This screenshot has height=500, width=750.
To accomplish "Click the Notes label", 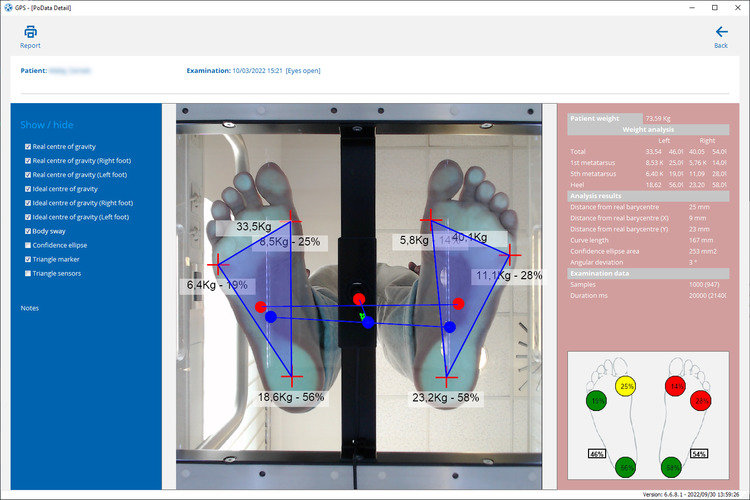I will point(30,308).
